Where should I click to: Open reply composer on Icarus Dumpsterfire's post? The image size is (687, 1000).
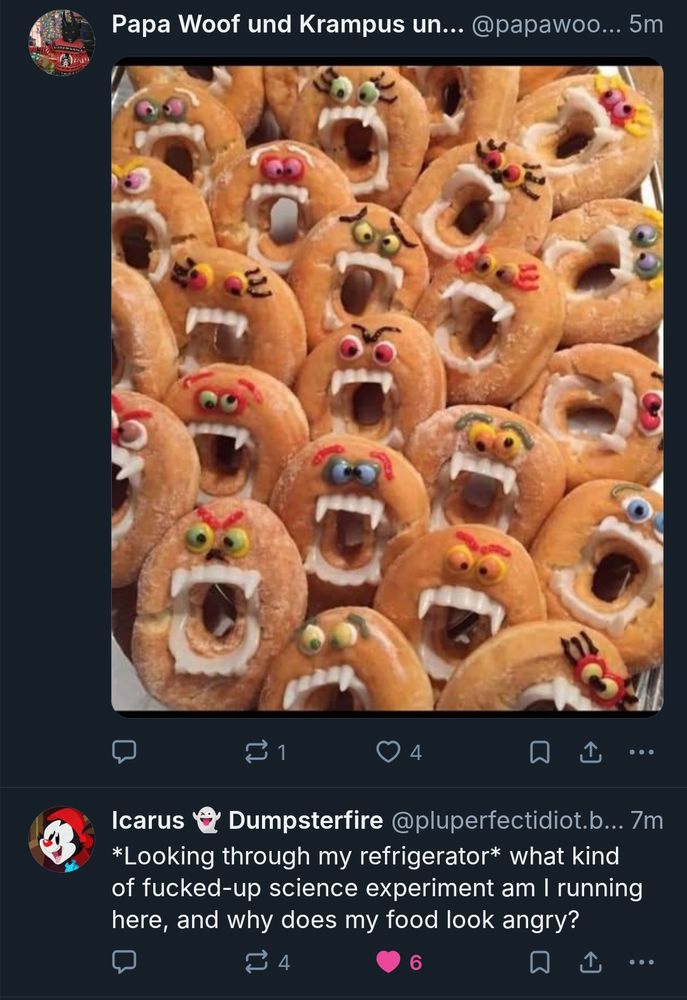click(123, 962)
